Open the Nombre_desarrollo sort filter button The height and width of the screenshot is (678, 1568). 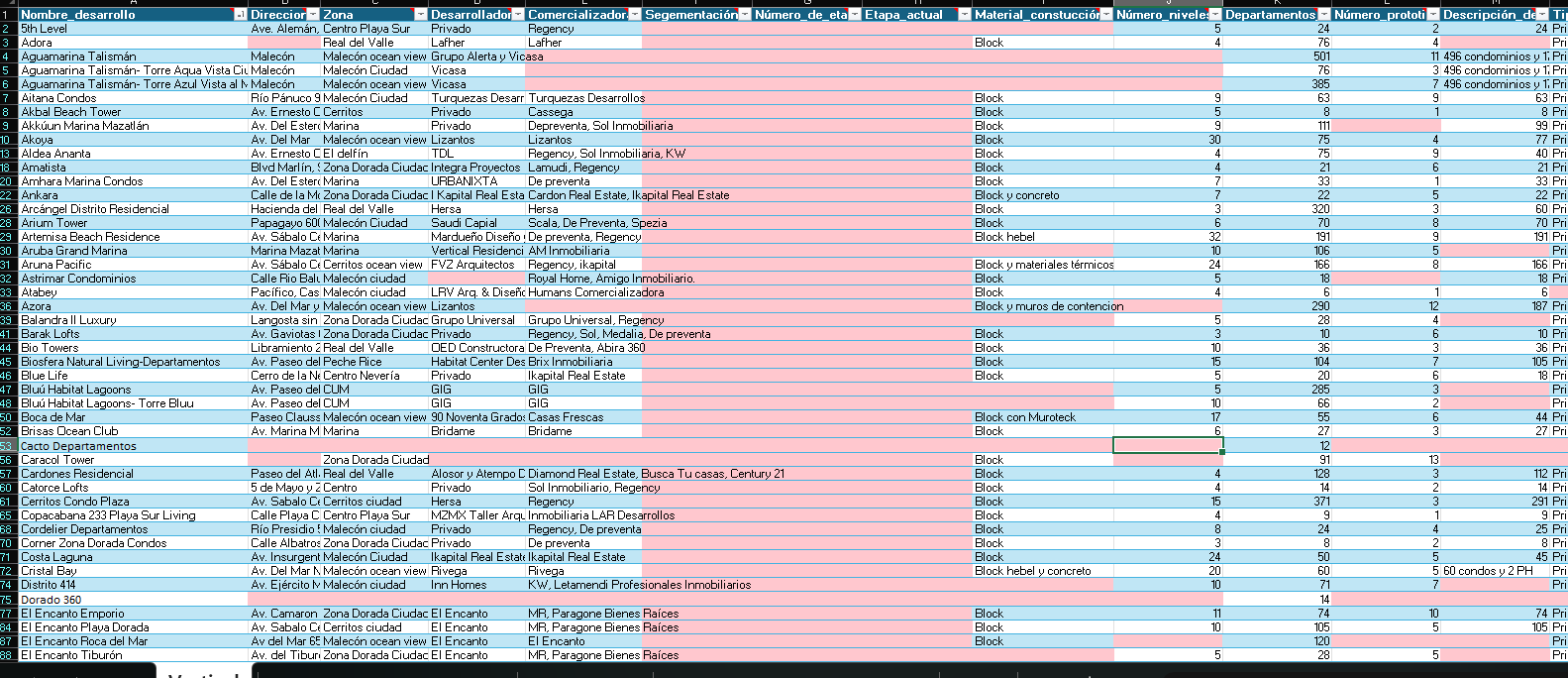click(x=240, y=15)
